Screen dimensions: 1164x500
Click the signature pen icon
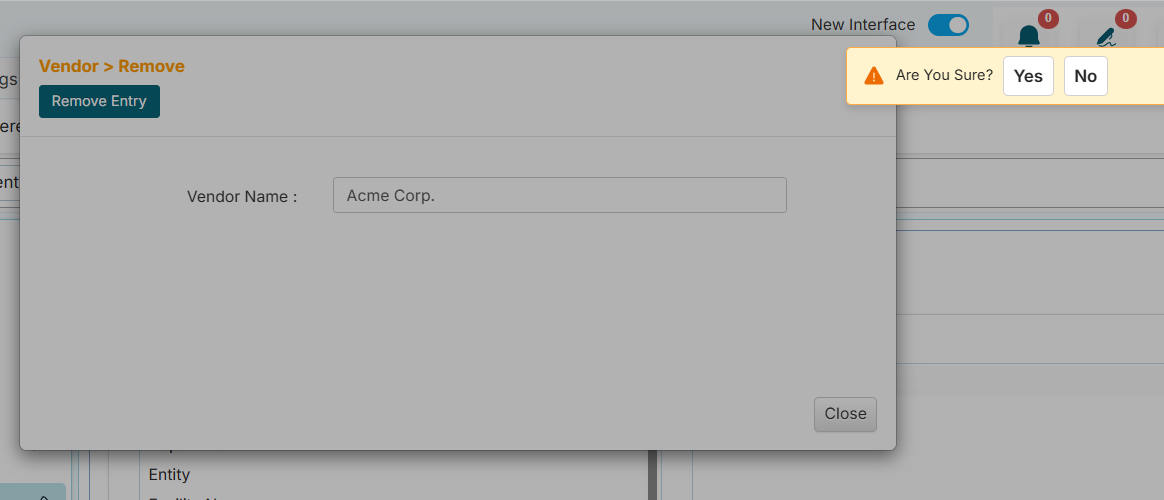click(1105, 37)
